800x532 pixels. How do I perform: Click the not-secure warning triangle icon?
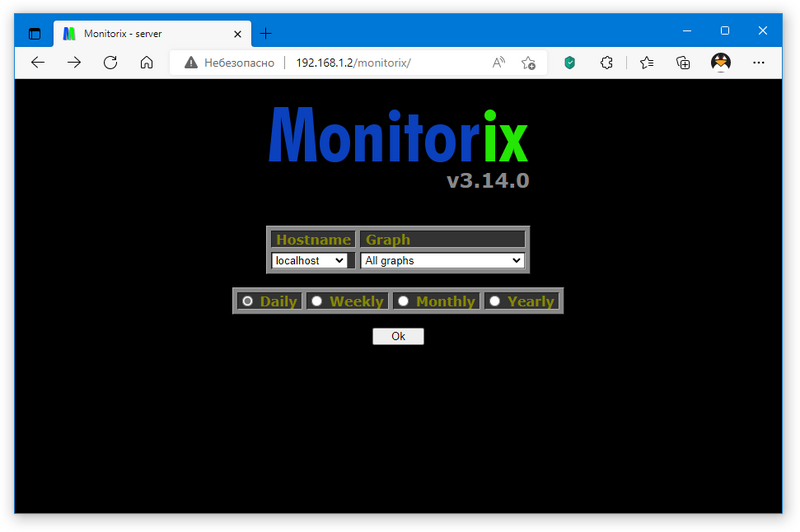coord(191,63)
